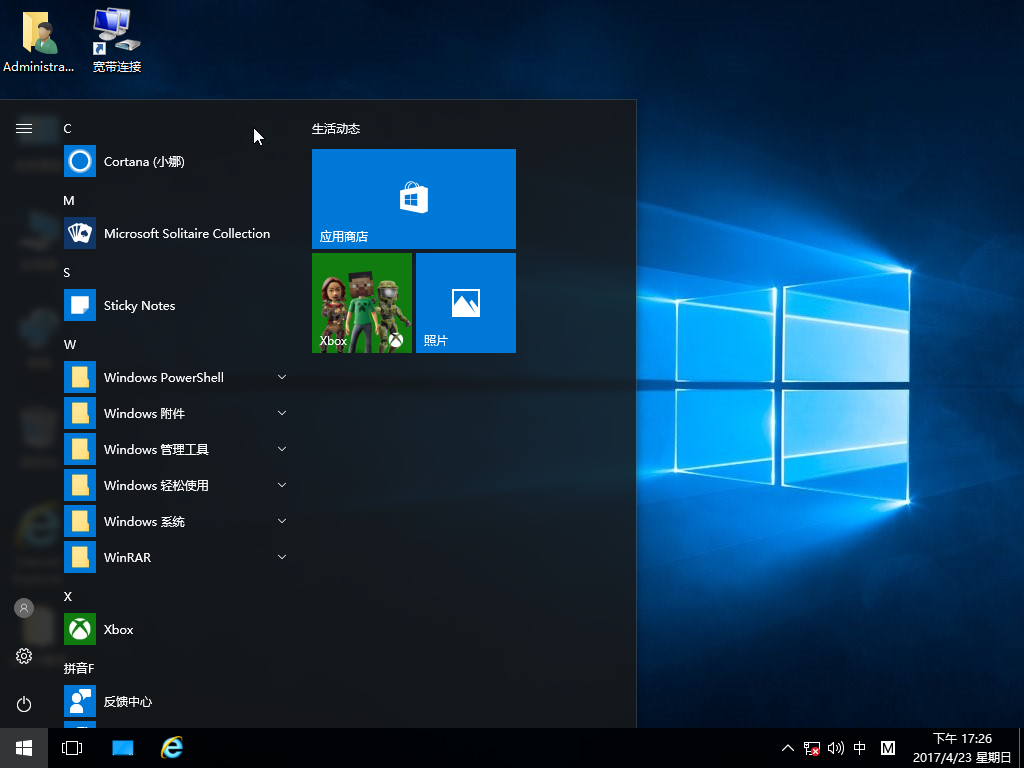The image size is (1024, 768).
Task: Expand the WinRAR folder chevron
Action: pos(282,556)
